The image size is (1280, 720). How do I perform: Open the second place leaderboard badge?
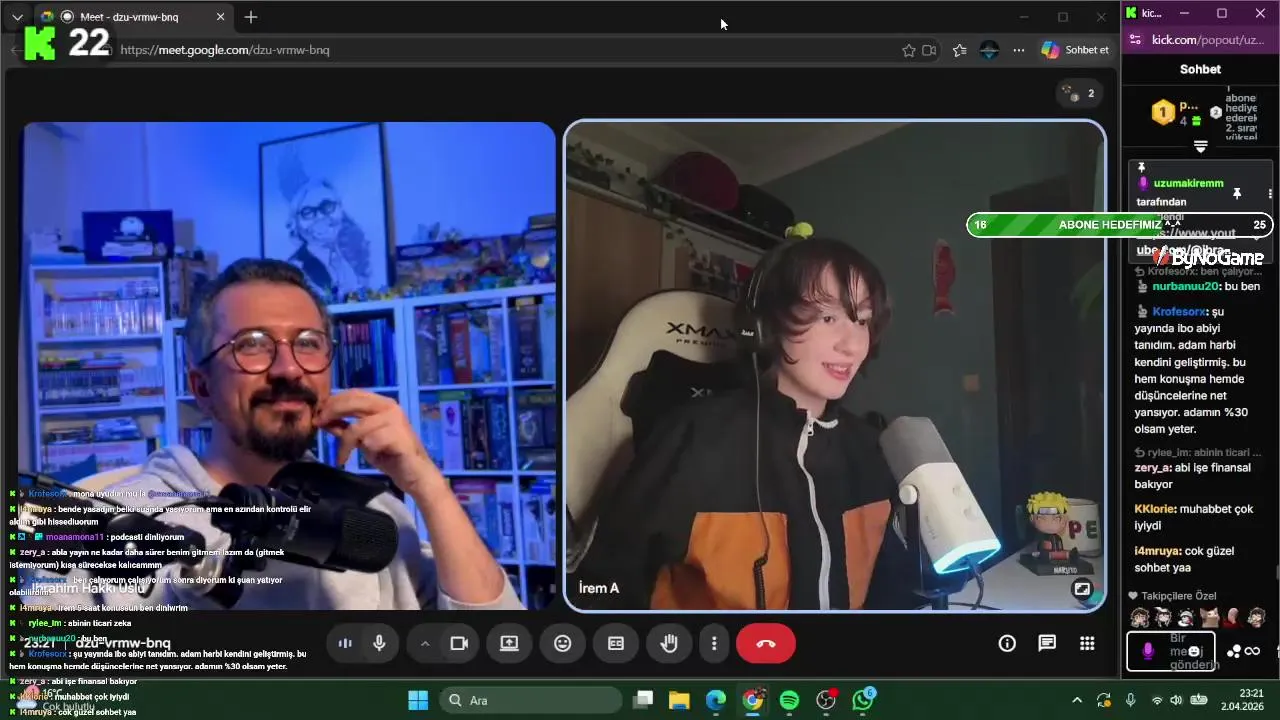[1215, 113]
